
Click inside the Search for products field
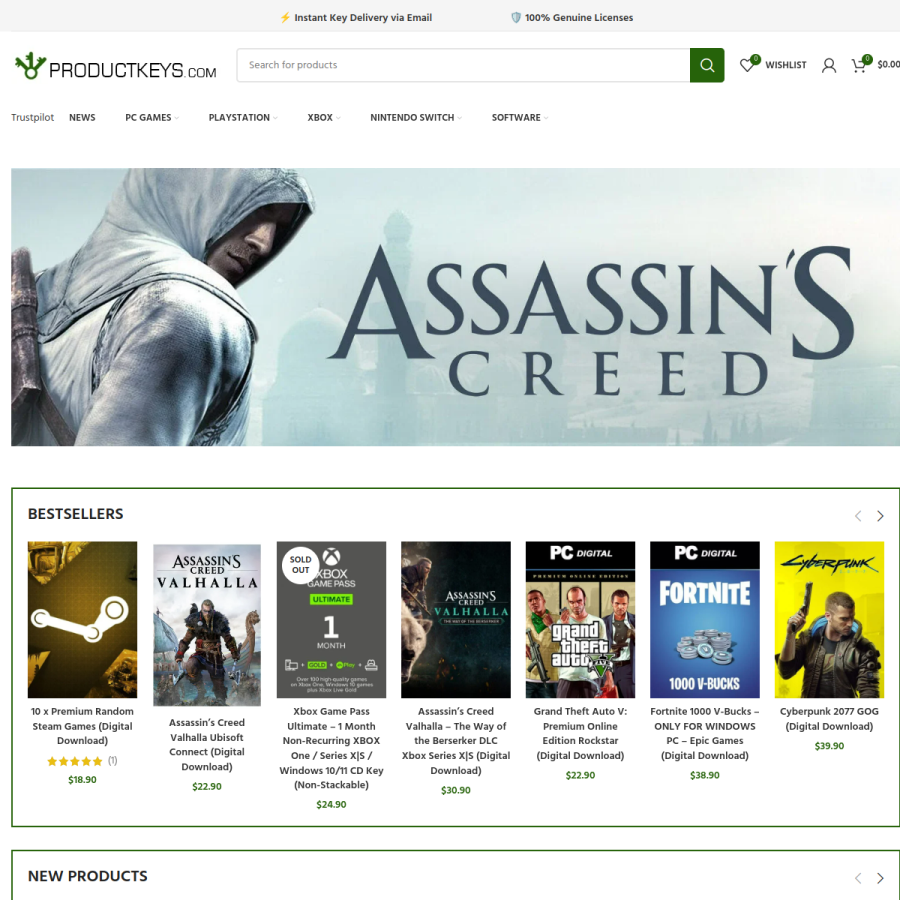pyautogui.click(x=463, y=65)
